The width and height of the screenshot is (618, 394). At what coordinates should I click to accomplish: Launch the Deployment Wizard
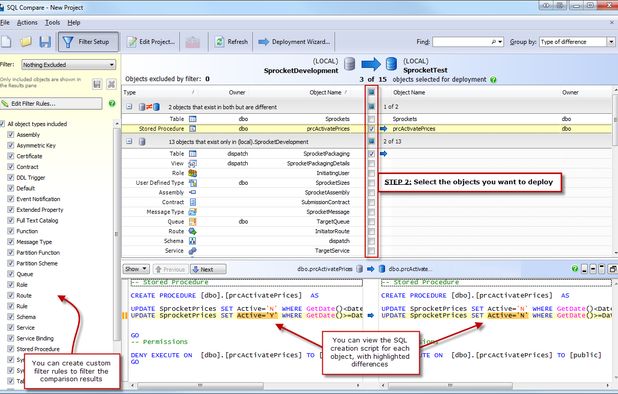[294, 42]
